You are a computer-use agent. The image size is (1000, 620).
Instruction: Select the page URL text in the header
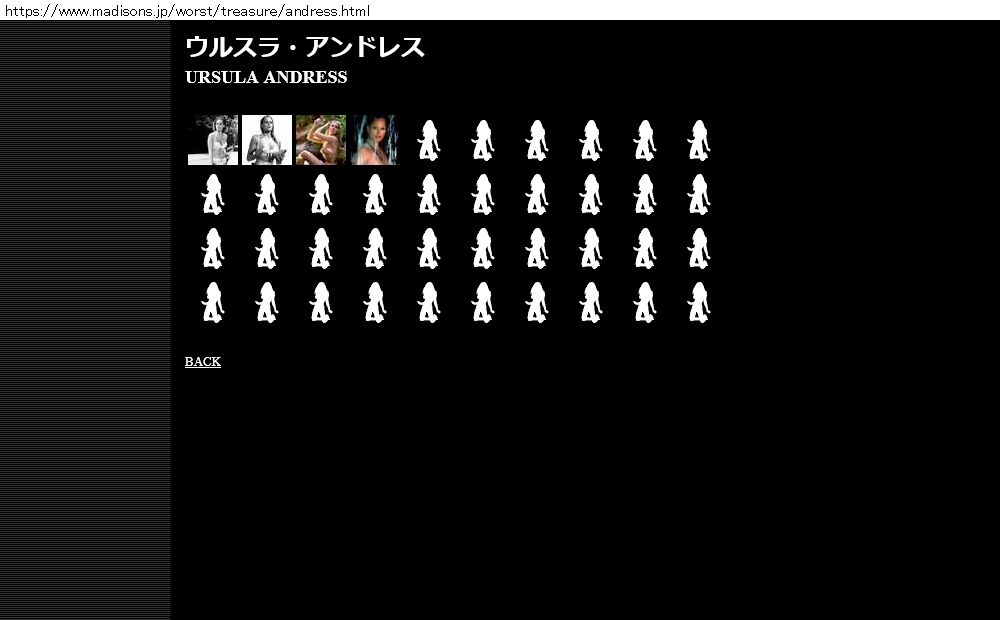[x=188, y=11]
